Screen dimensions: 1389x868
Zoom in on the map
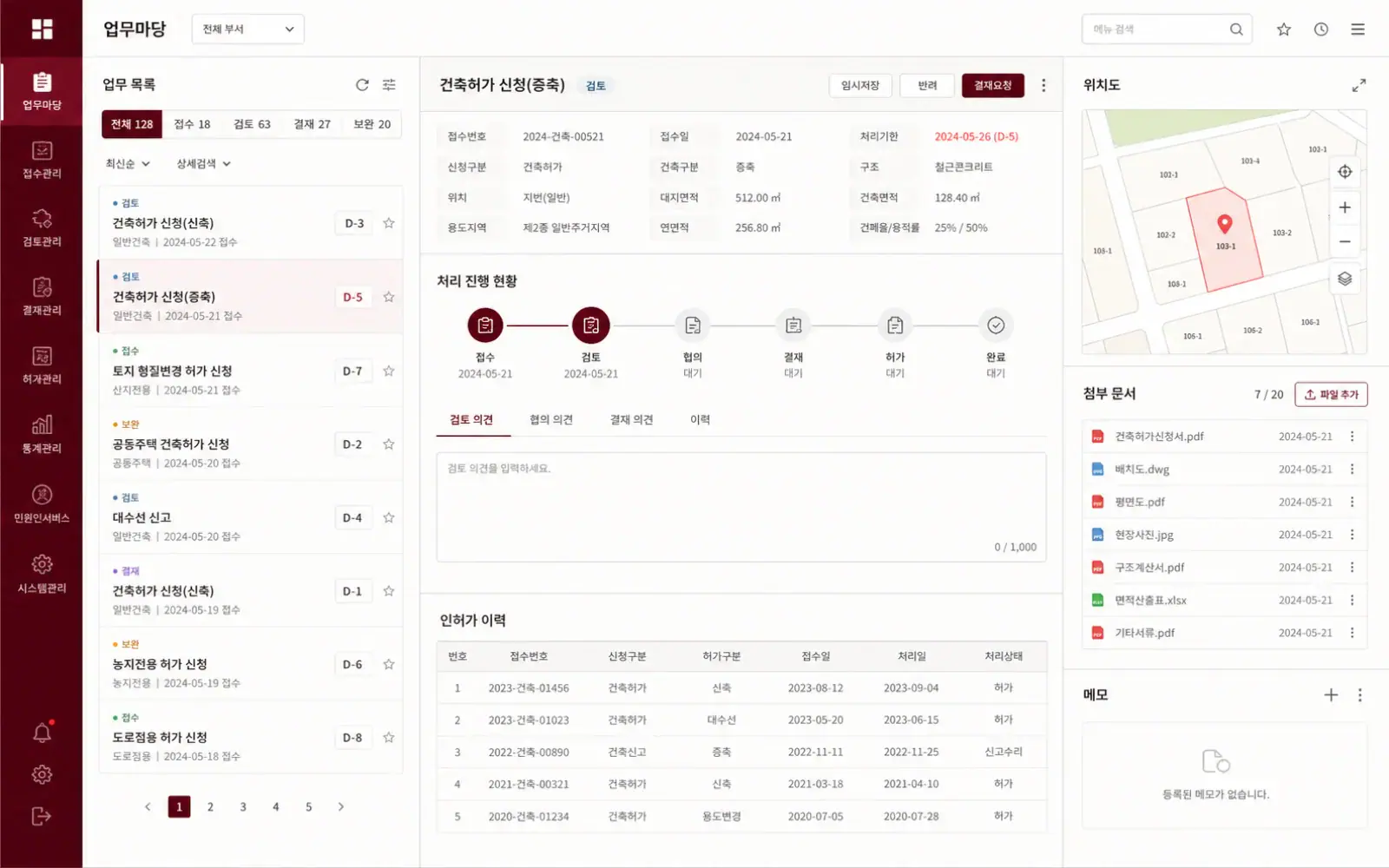(x=1345, y=207)
